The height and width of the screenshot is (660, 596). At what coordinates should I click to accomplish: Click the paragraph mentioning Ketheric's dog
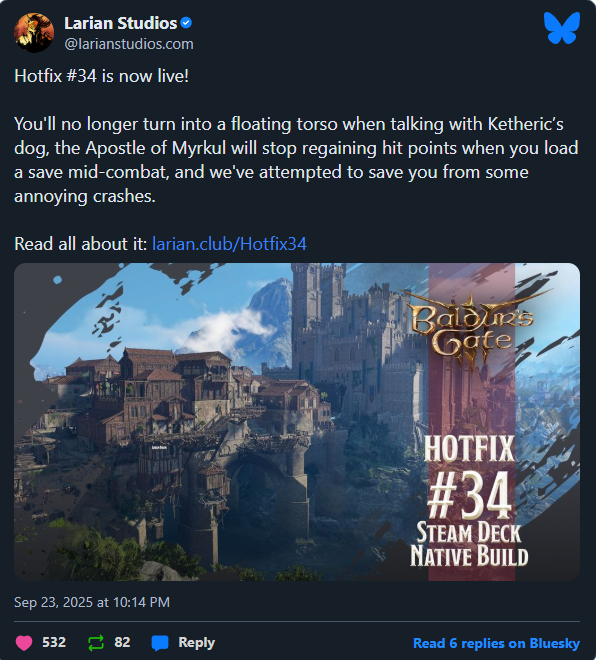tap(296, 160)
